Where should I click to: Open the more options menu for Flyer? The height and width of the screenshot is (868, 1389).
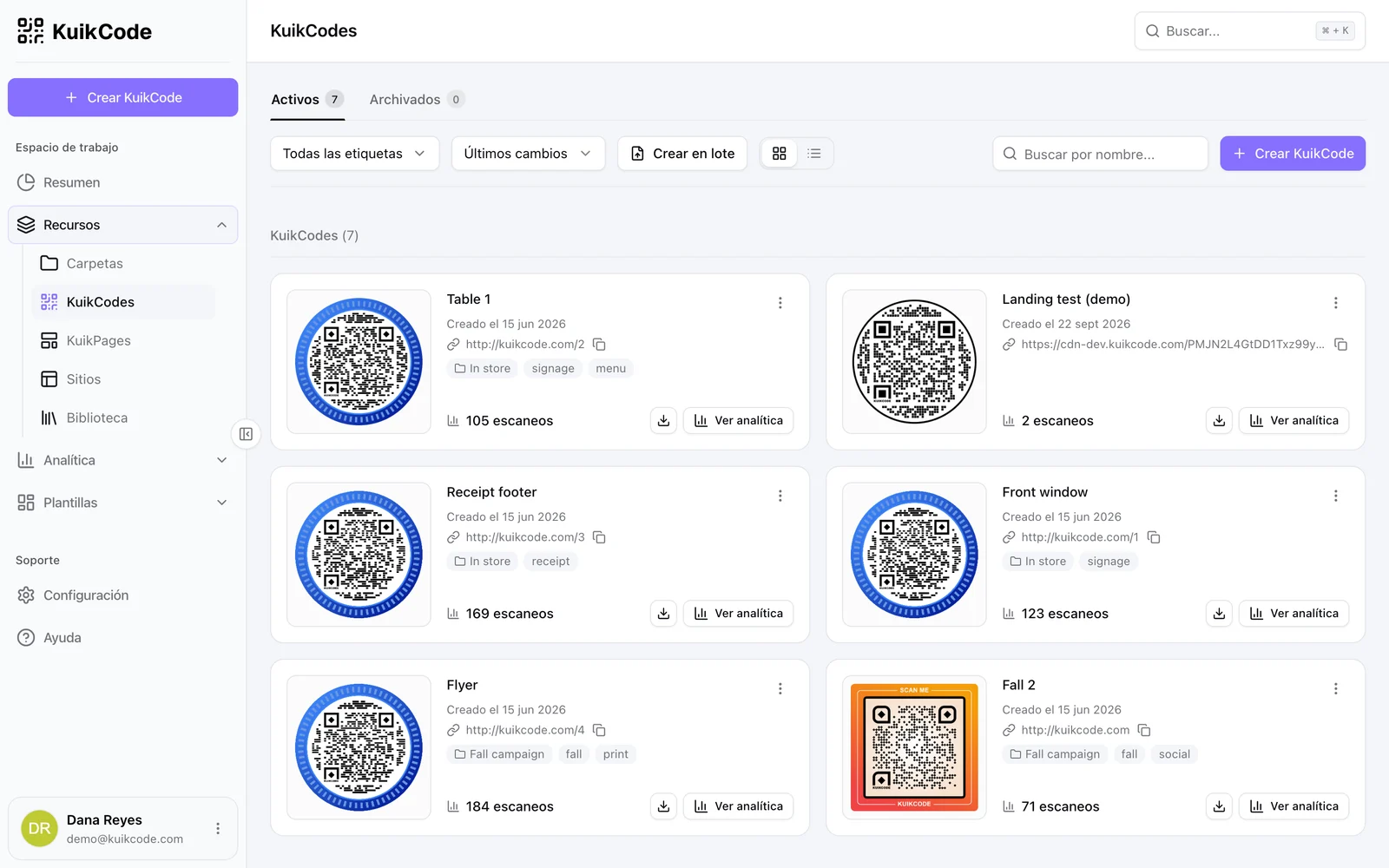click(780, 688)
